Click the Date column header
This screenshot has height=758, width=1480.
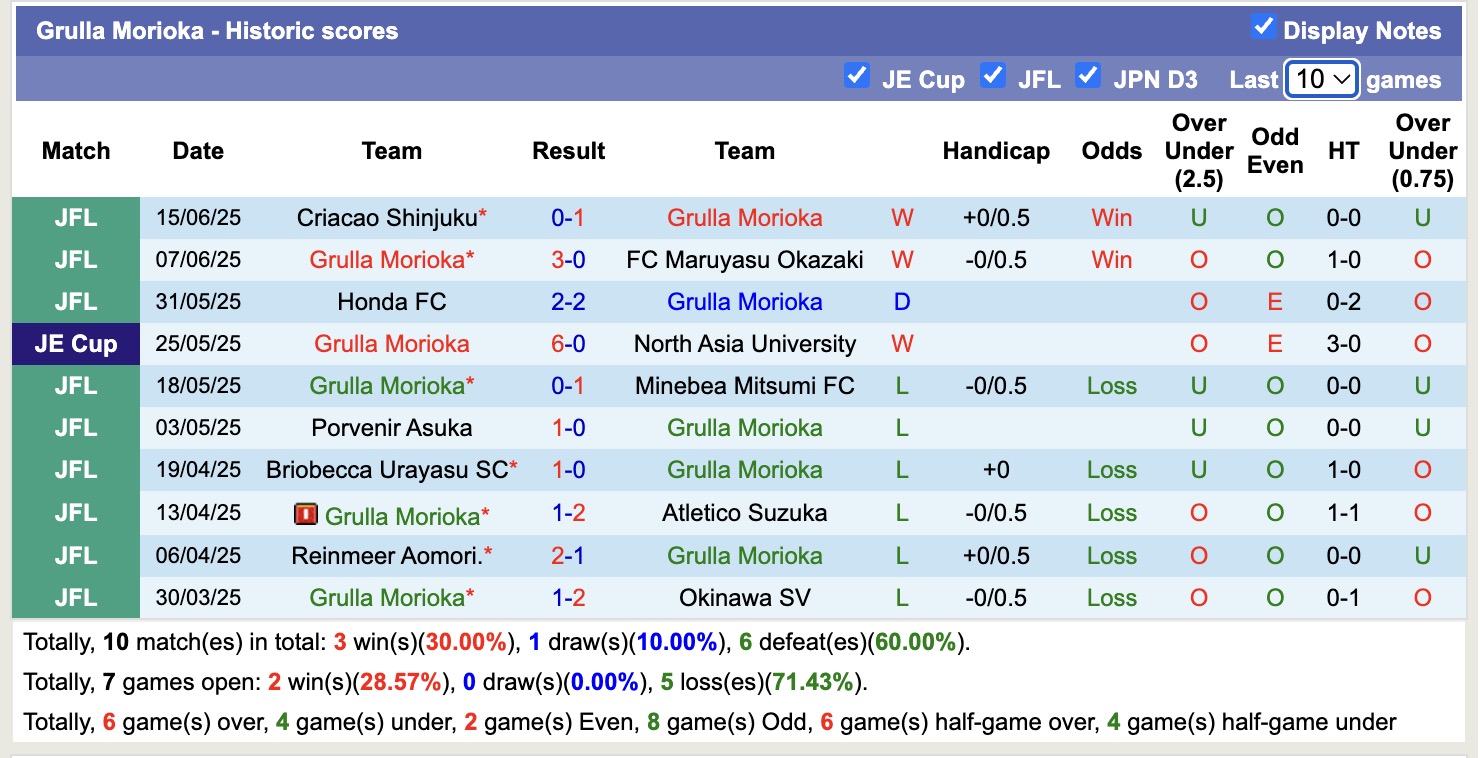click(197, 151)
